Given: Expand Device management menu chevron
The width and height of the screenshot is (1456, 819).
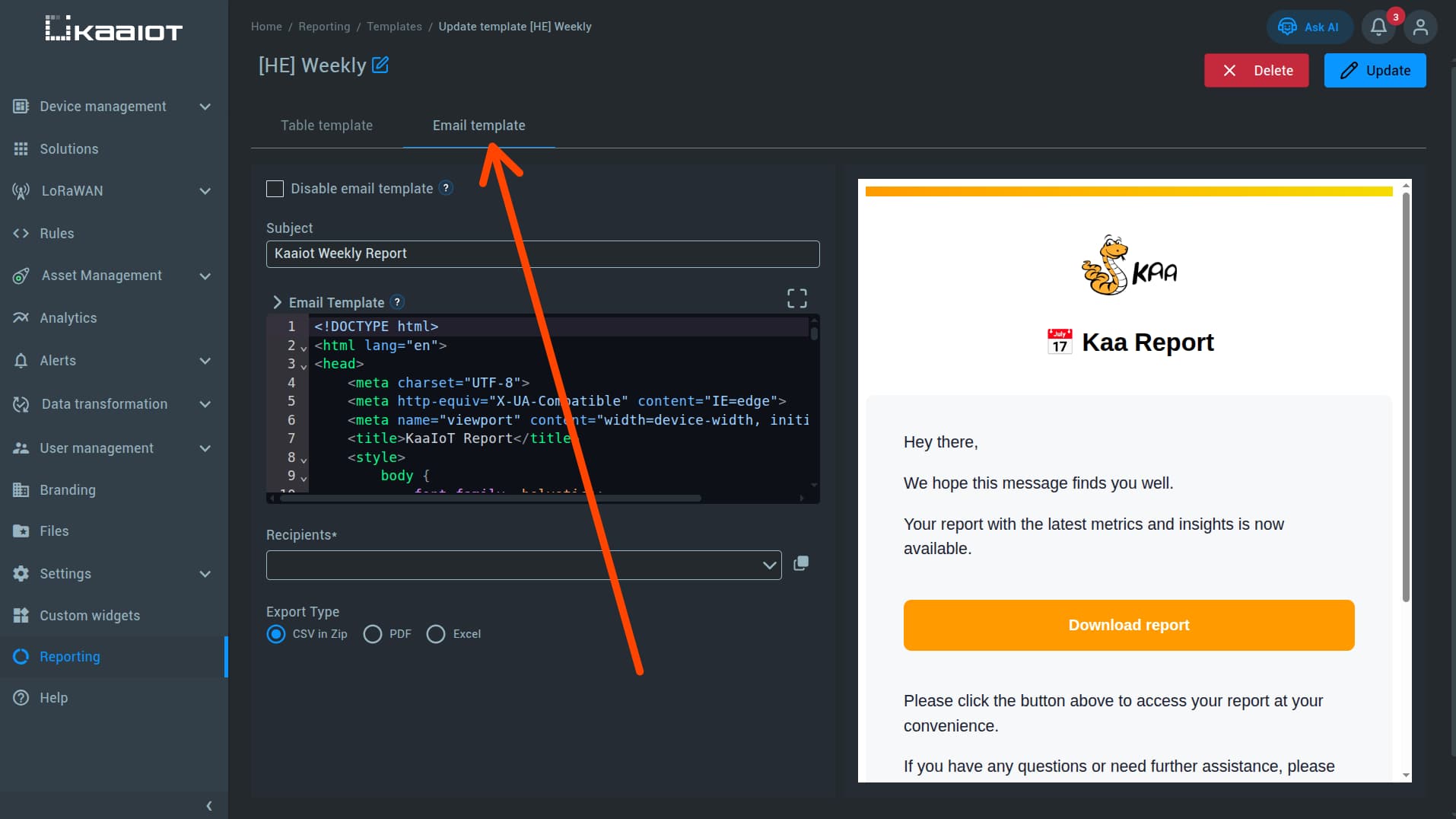Looking at the screenshot, I should pyautogui.click(x=205, y=107).
